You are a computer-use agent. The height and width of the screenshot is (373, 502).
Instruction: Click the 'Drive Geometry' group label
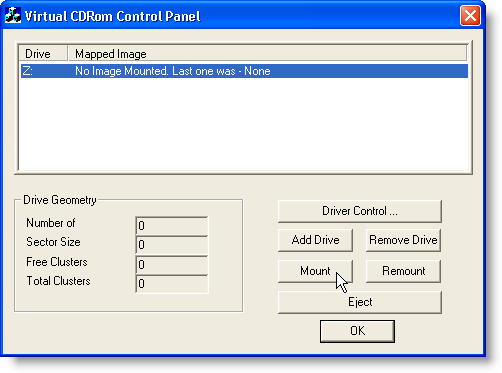60,200
